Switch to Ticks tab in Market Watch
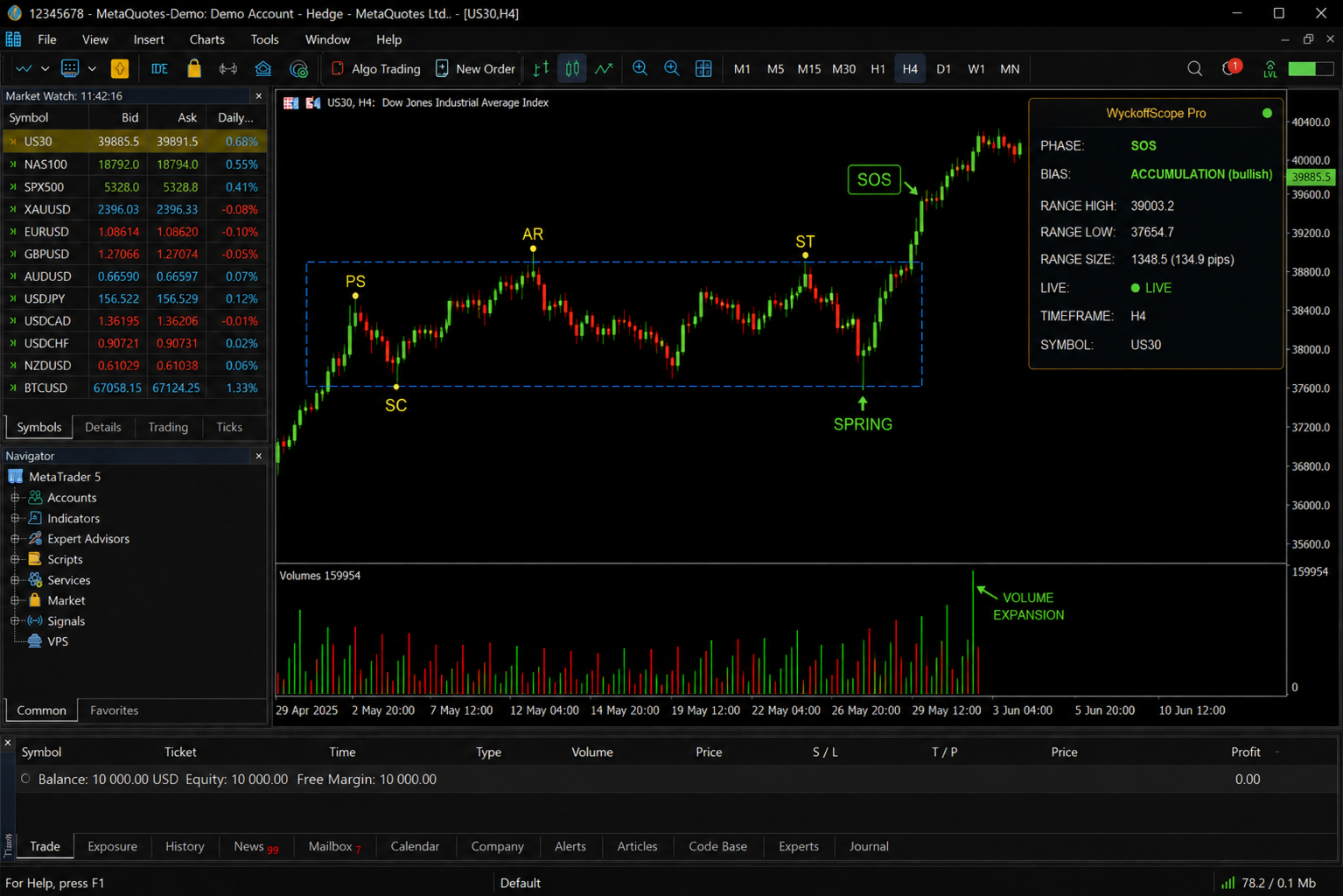Viewport: 1343px width, 896px height. pyautogui.click(x=229, y=427)
